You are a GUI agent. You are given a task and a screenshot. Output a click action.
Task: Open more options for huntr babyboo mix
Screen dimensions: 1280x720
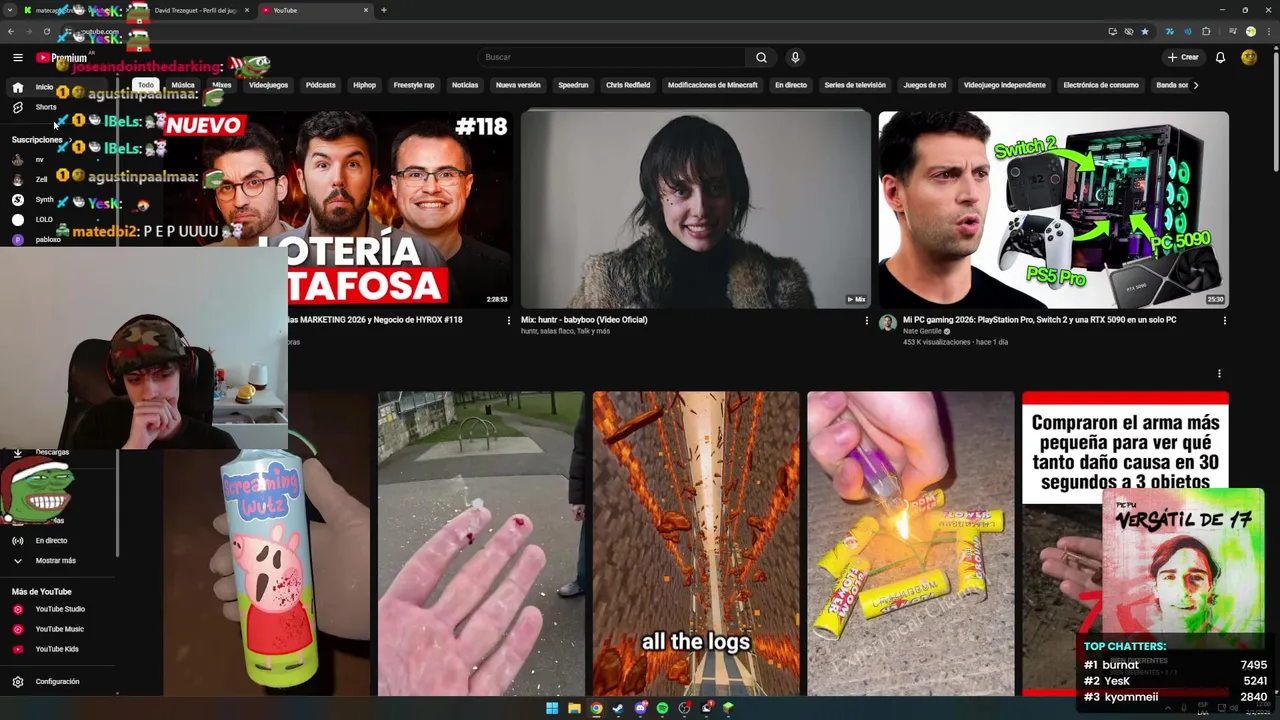(866, 321)
